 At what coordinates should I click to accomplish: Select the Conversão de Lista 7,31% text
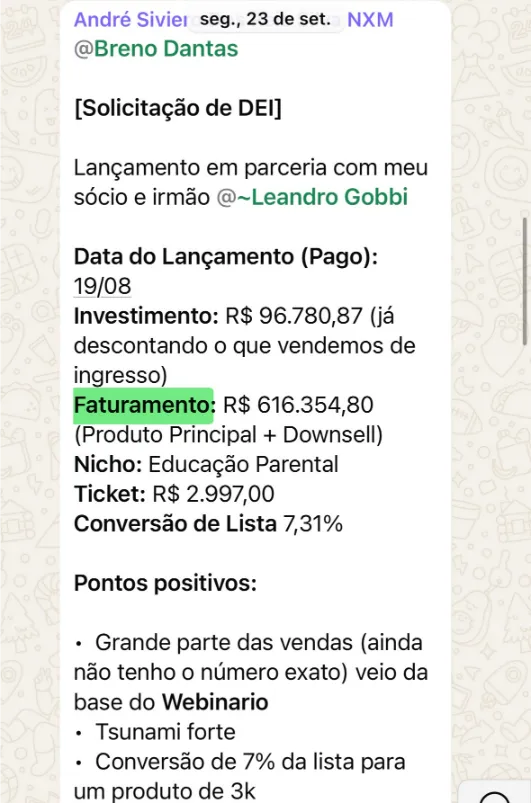coord(208,524)
